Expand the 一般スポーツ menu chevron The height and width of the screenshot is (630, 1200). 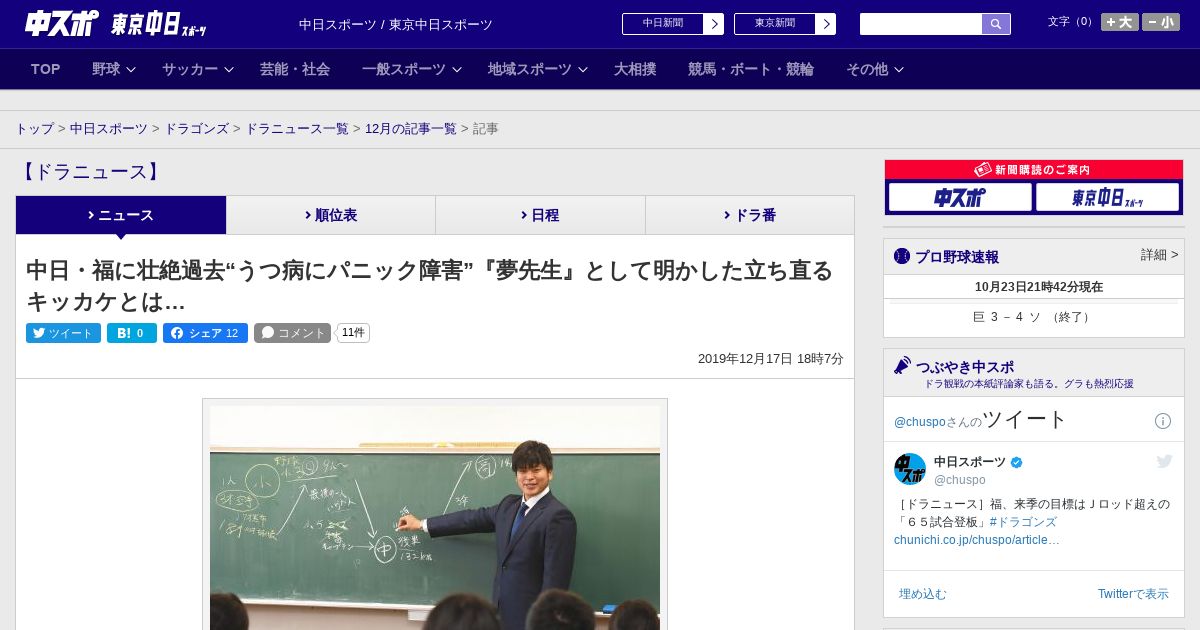tap(457, 70)
